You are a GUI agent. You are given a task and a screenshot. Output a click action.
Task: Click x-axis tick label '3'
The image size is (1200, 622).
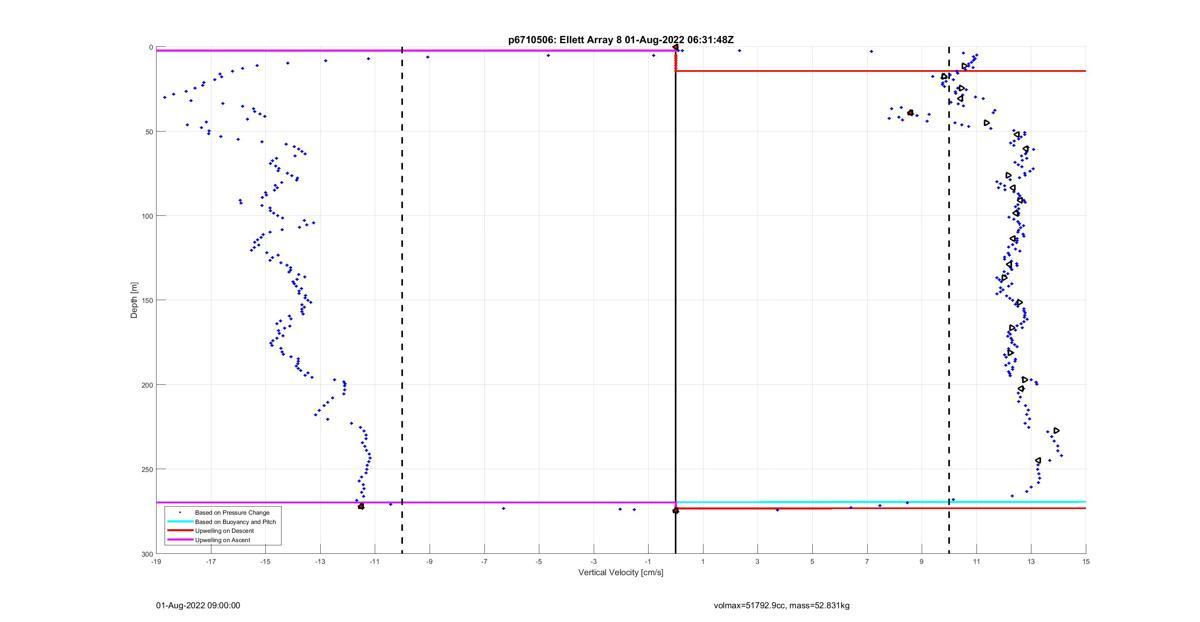click(x=757, y=560)
